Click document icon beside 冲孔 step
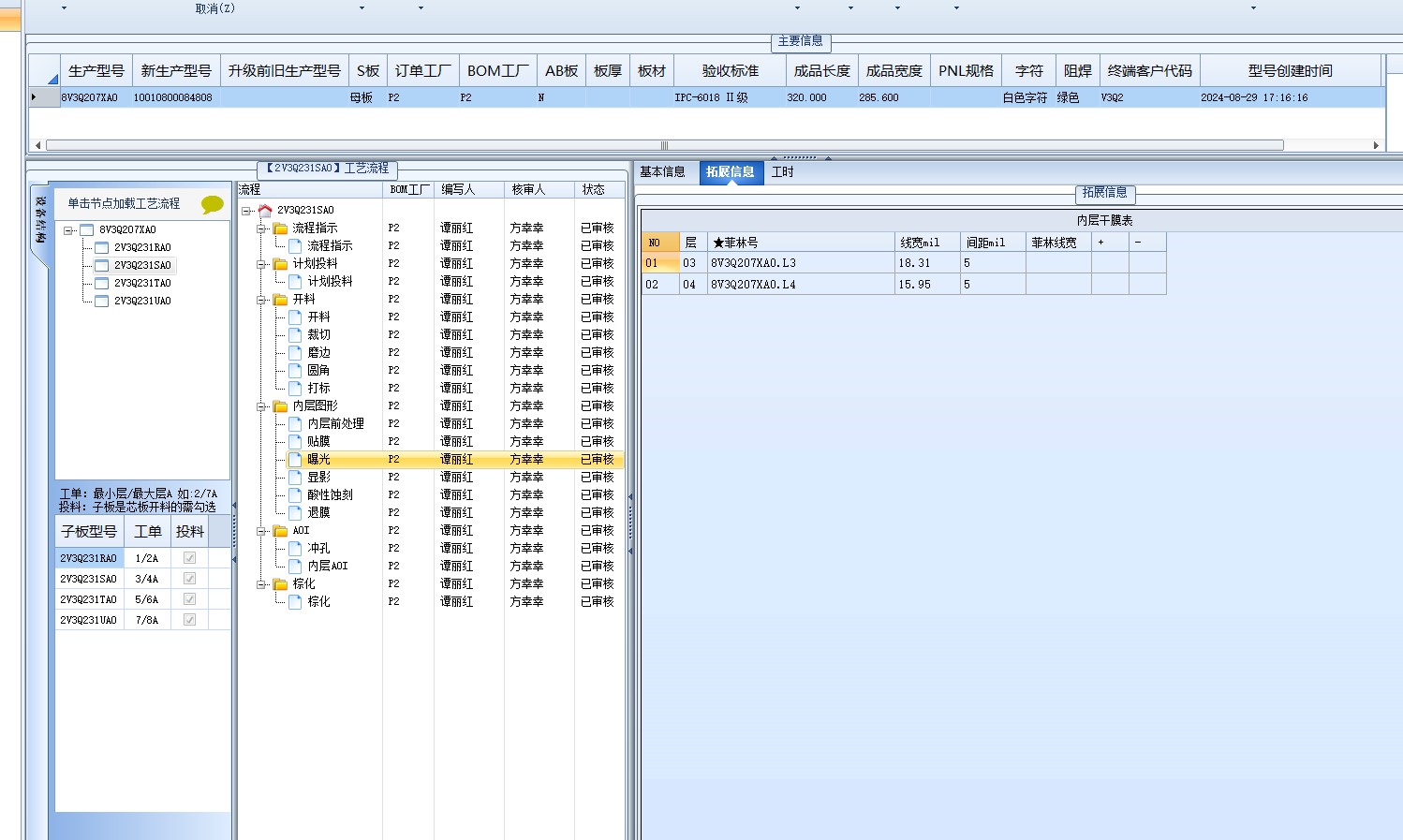The width and height of the screenshot is (1403, 840). (295, 549)
